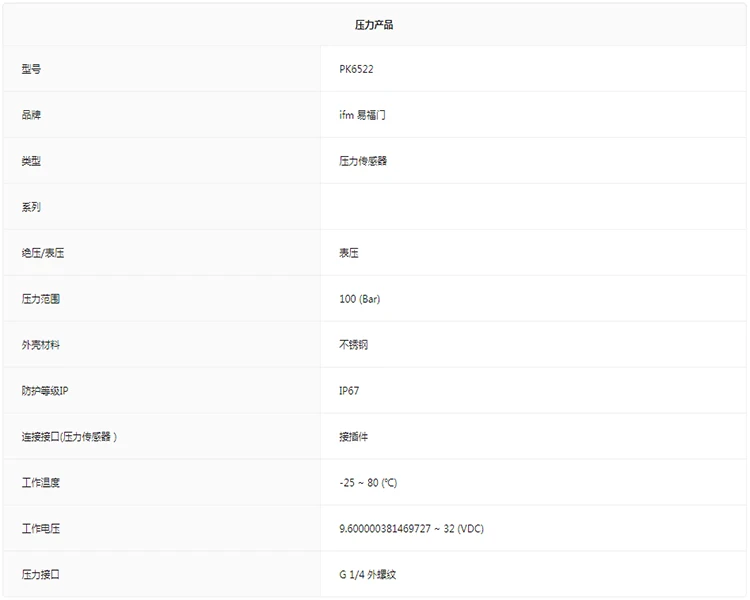Click the 品牌 row label

tap(31, 115)
